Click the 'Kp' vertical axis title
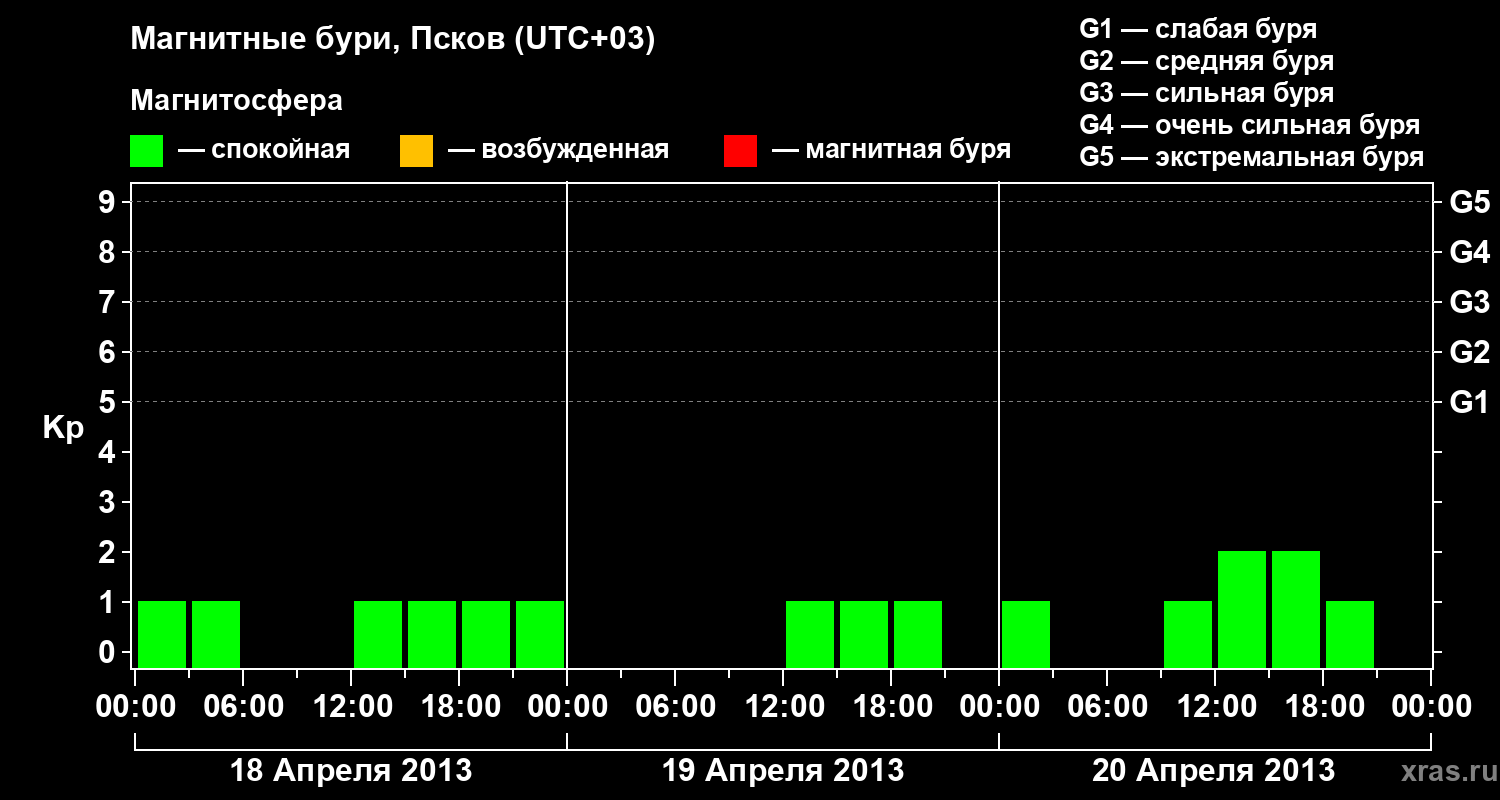Screen dimensions: 1500x800 tap(63, 428)
